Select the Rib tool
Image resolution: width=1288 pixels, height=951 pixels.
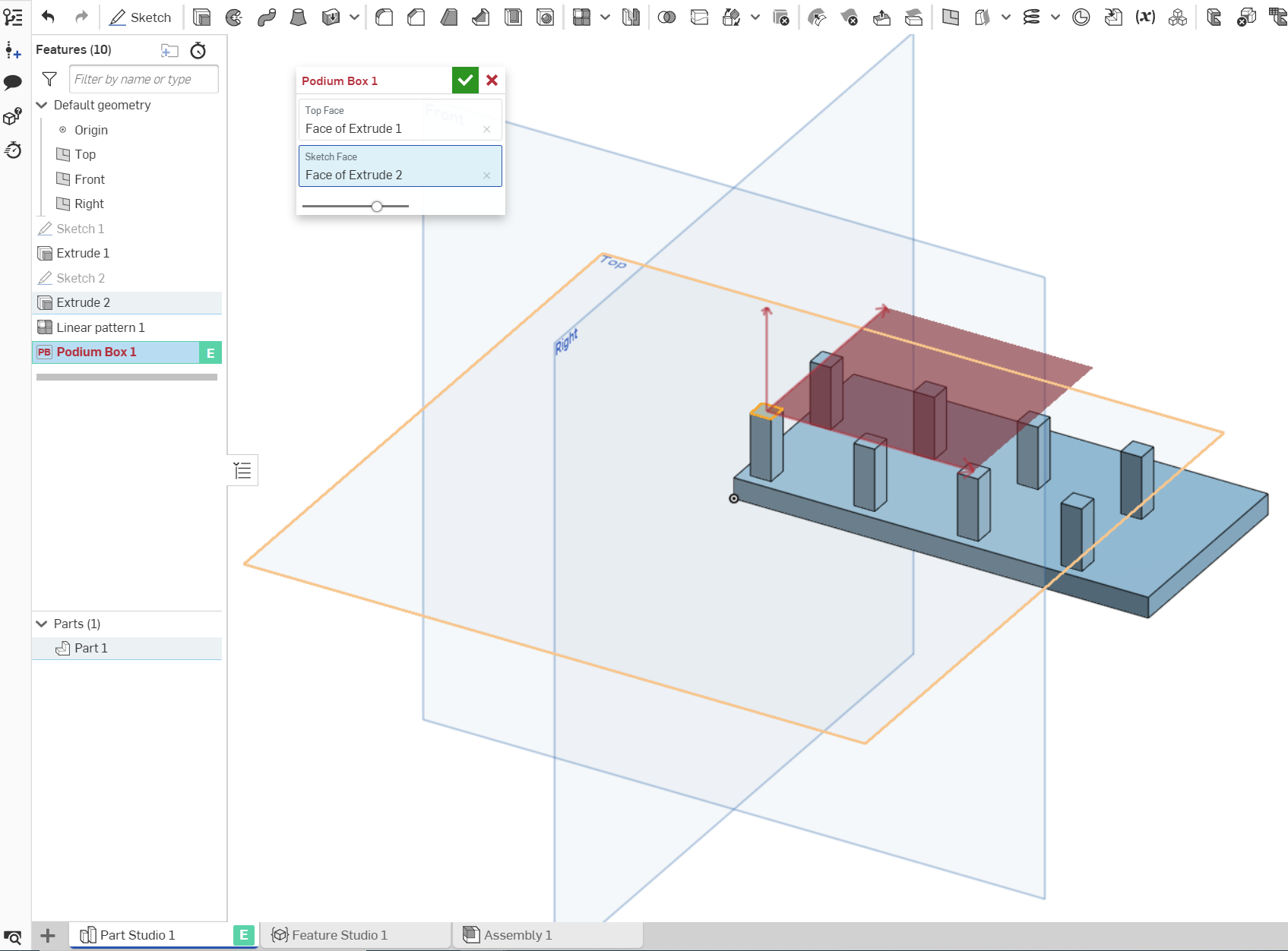481,17
